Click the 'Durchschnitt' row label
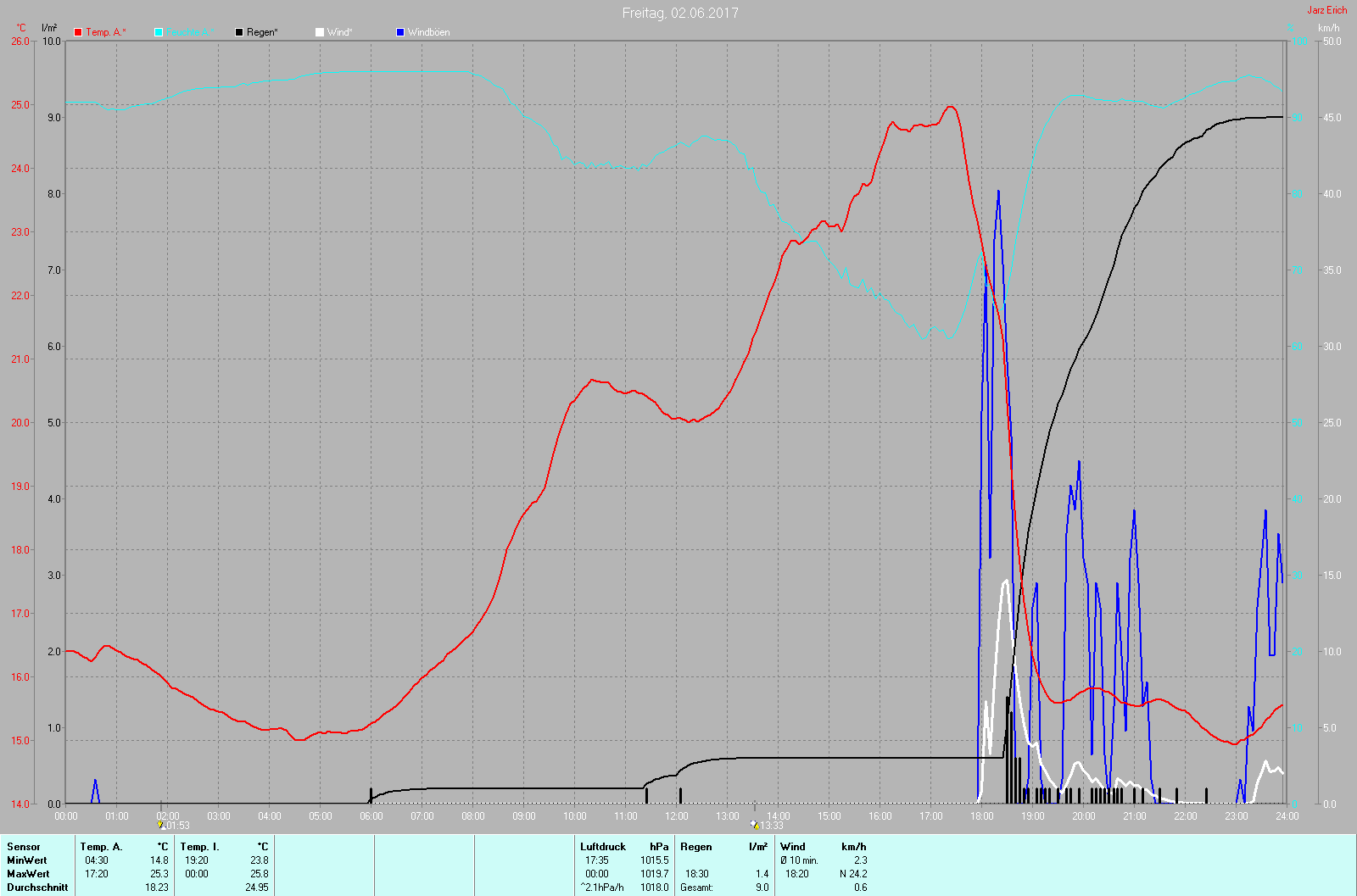This screenshot has height=896, width=1357. (x=37, y=888)
